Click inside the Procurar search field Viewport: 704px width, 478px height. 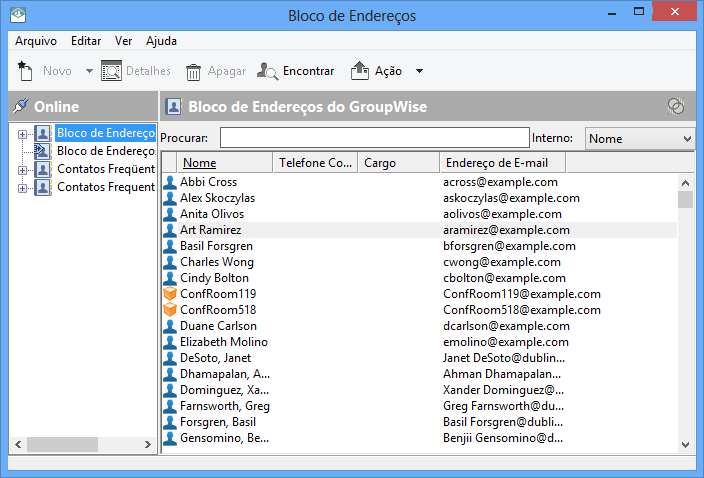pyautogui.click(x=374, y=137)
